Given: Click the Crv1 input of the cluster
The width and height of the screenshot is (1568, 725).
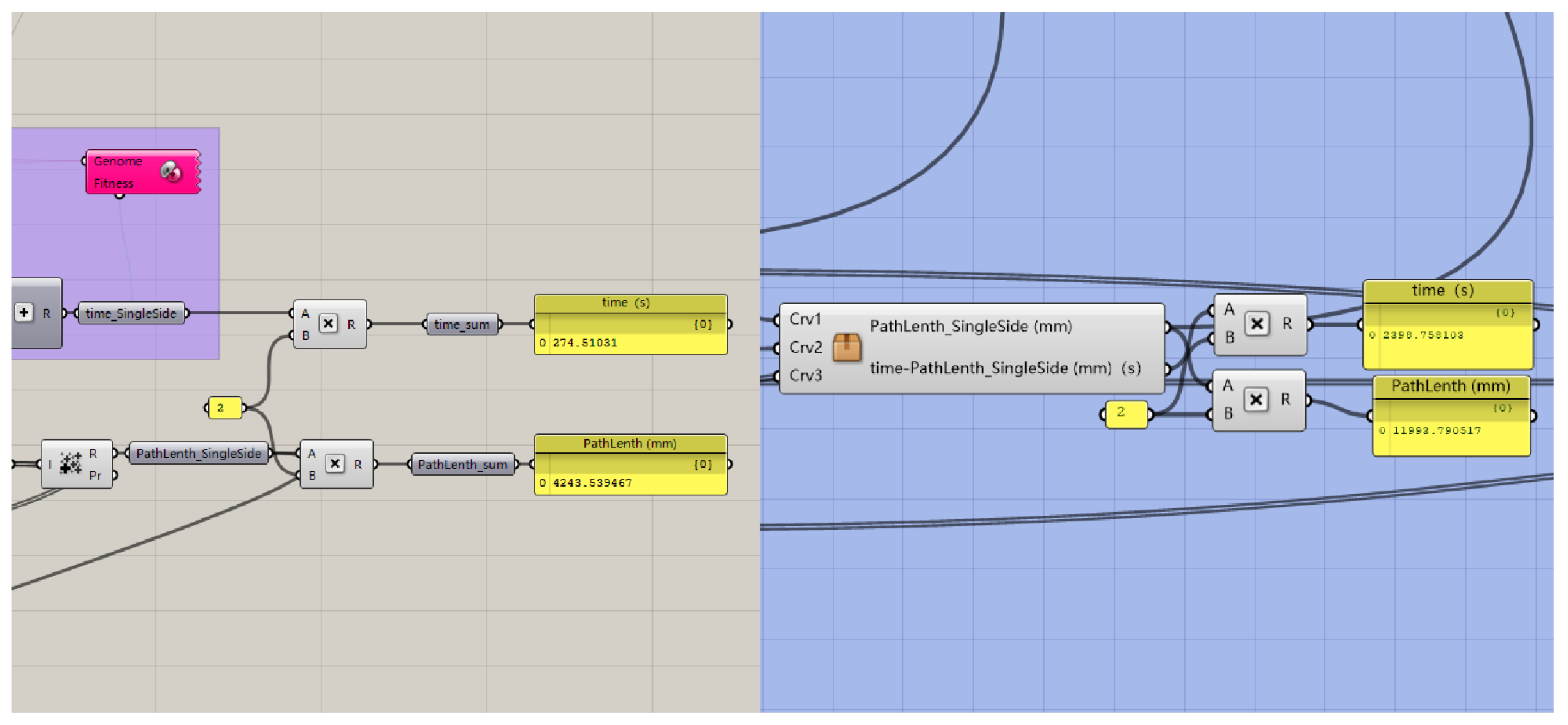Looking at the screenshot, I should [805, 319].
